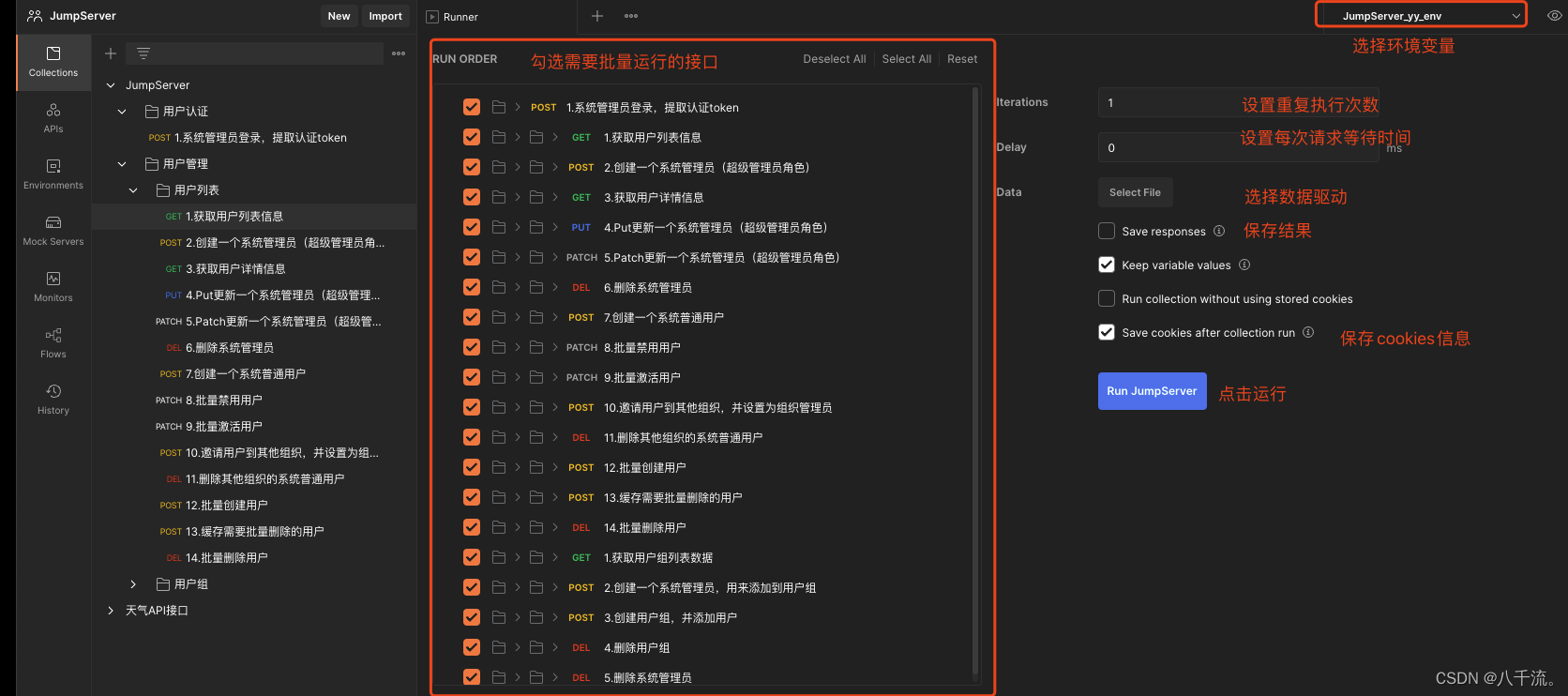The width and height of the screenshot is (1568, 696).
Task: Focus the Iterations input field
Action: pyautogui.click(x=1238, y=102)
